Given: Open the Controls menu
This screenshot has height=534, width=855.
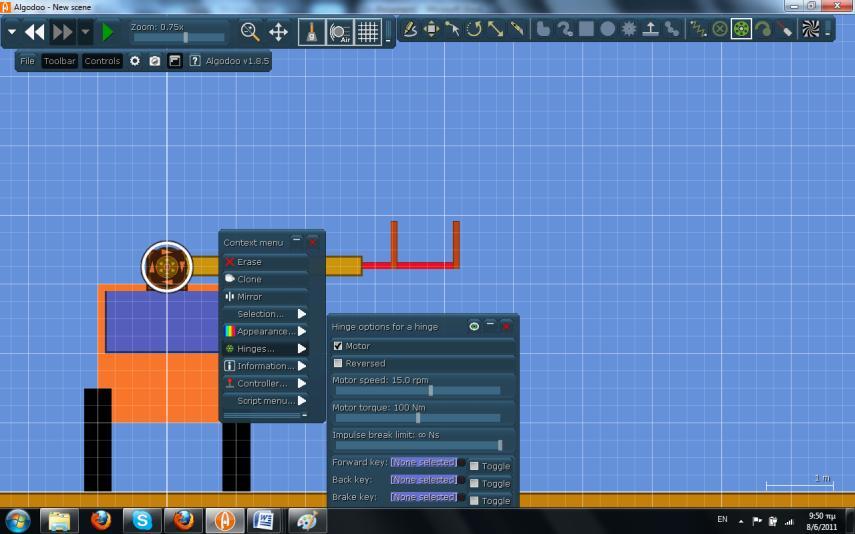Looking at the screenshot, I should coord(102,61).
